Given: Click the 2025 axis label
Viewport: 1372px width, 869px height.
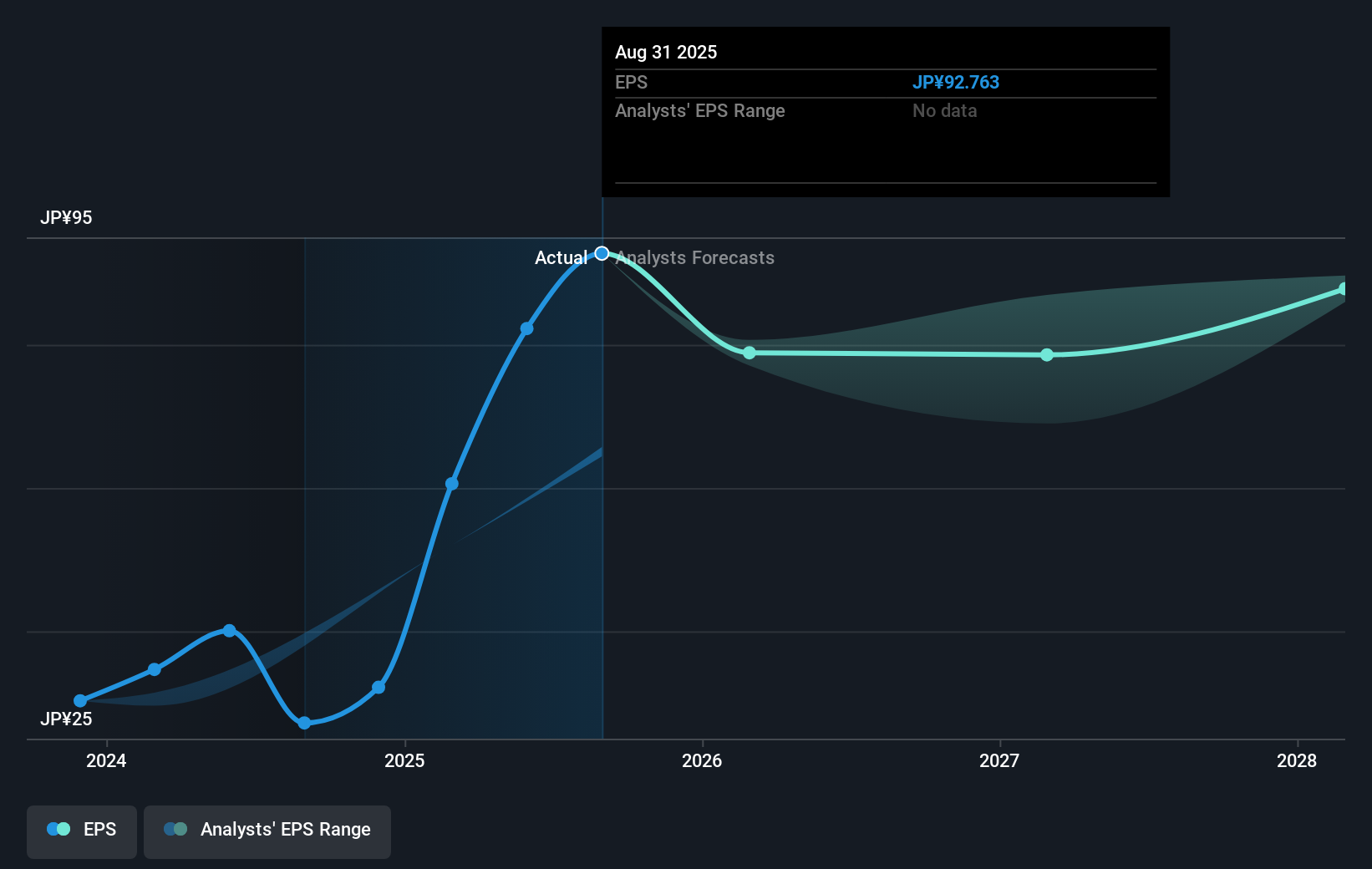Looking at the screenshot, I should click(x=404, y=760).
